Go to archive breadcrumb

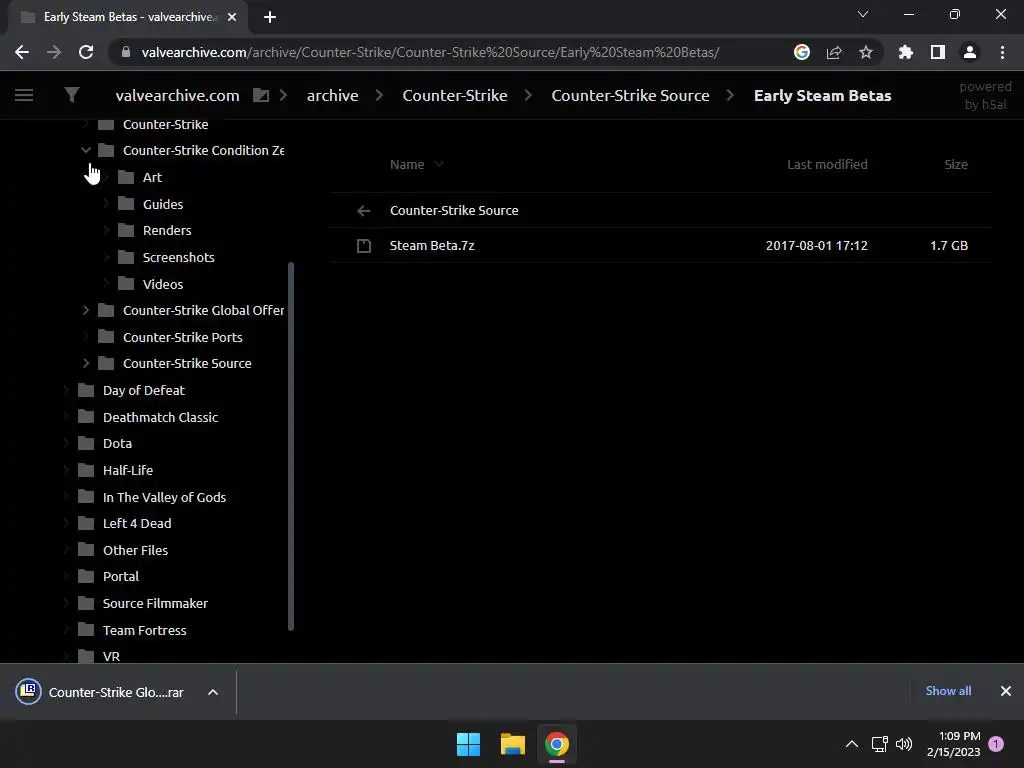click(x=332, y=95)
